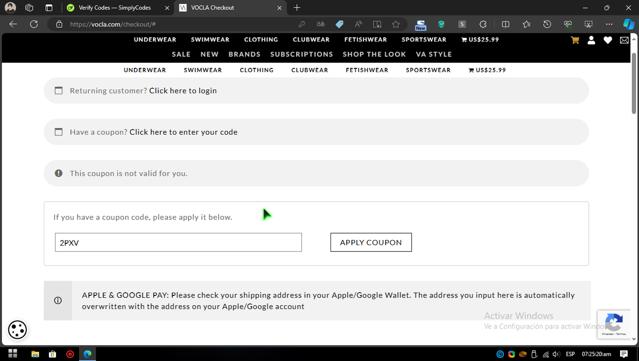This screenshot has width=639, height=361.
Task: Switch to Verify Codes — SimplyCodes tab
Action: 114,8
